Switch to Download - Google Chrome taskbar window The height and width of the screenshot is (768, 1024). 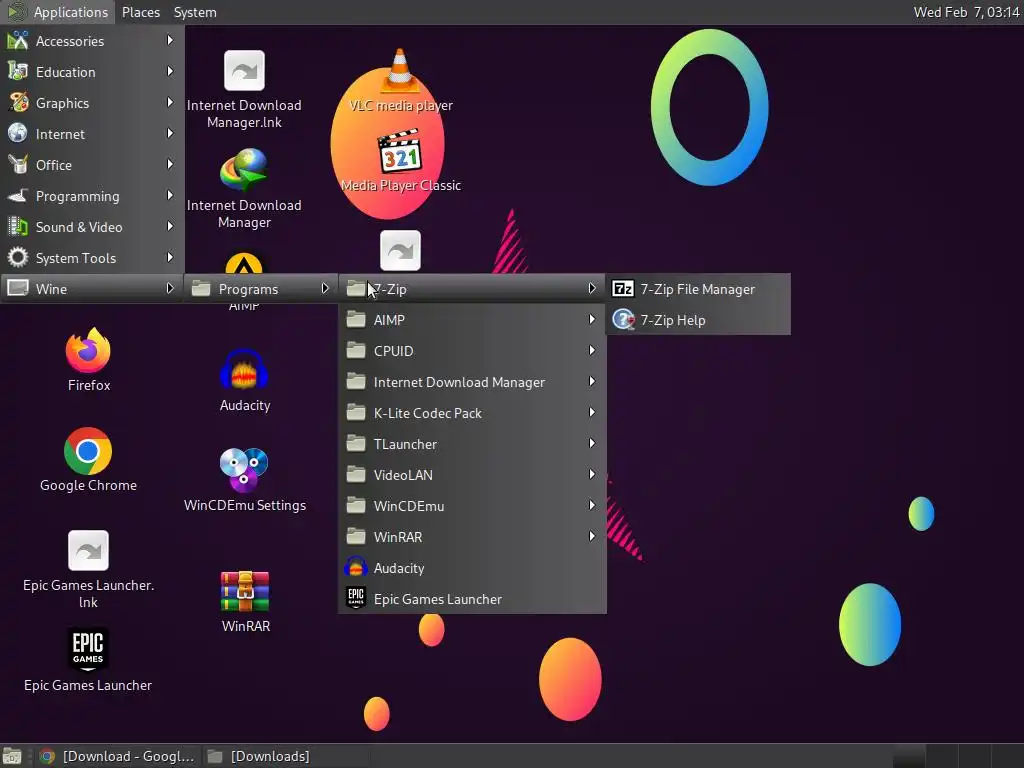click(x=118, y=756)
